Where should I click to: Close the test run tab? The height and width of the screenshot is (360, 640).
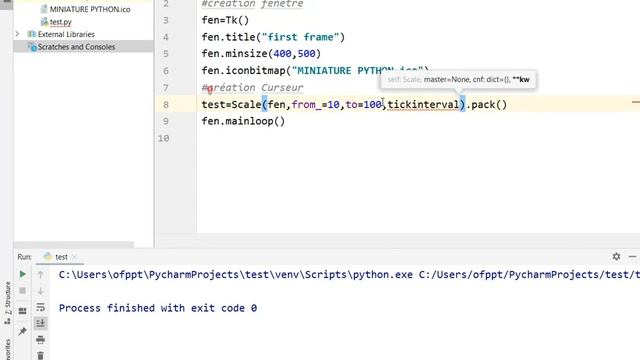[x=74, y=257]
